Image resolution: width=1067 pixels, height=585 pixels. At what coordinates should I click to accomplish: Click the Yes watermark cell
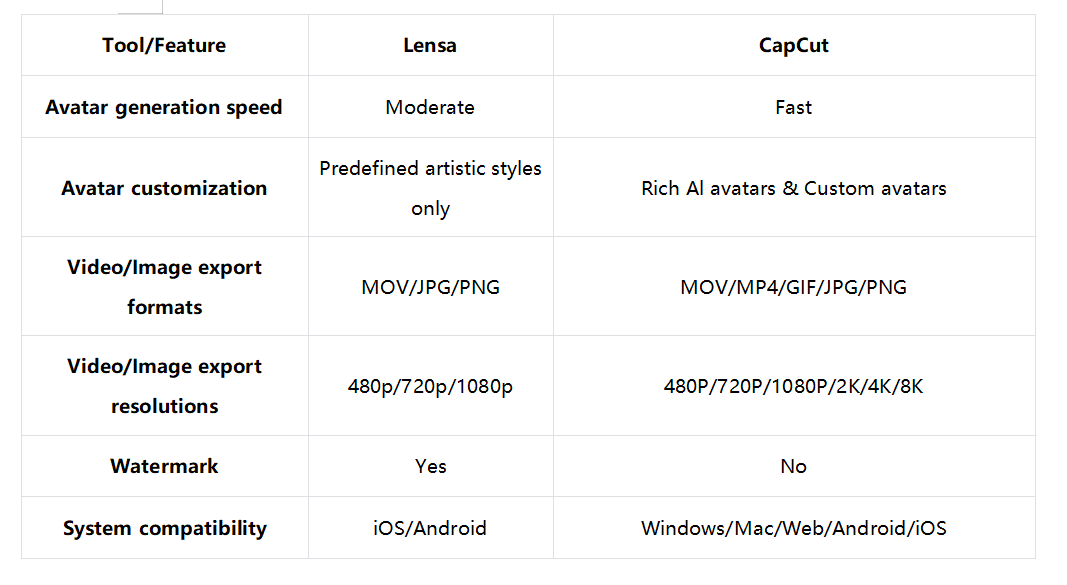click(x=430, y=466)
